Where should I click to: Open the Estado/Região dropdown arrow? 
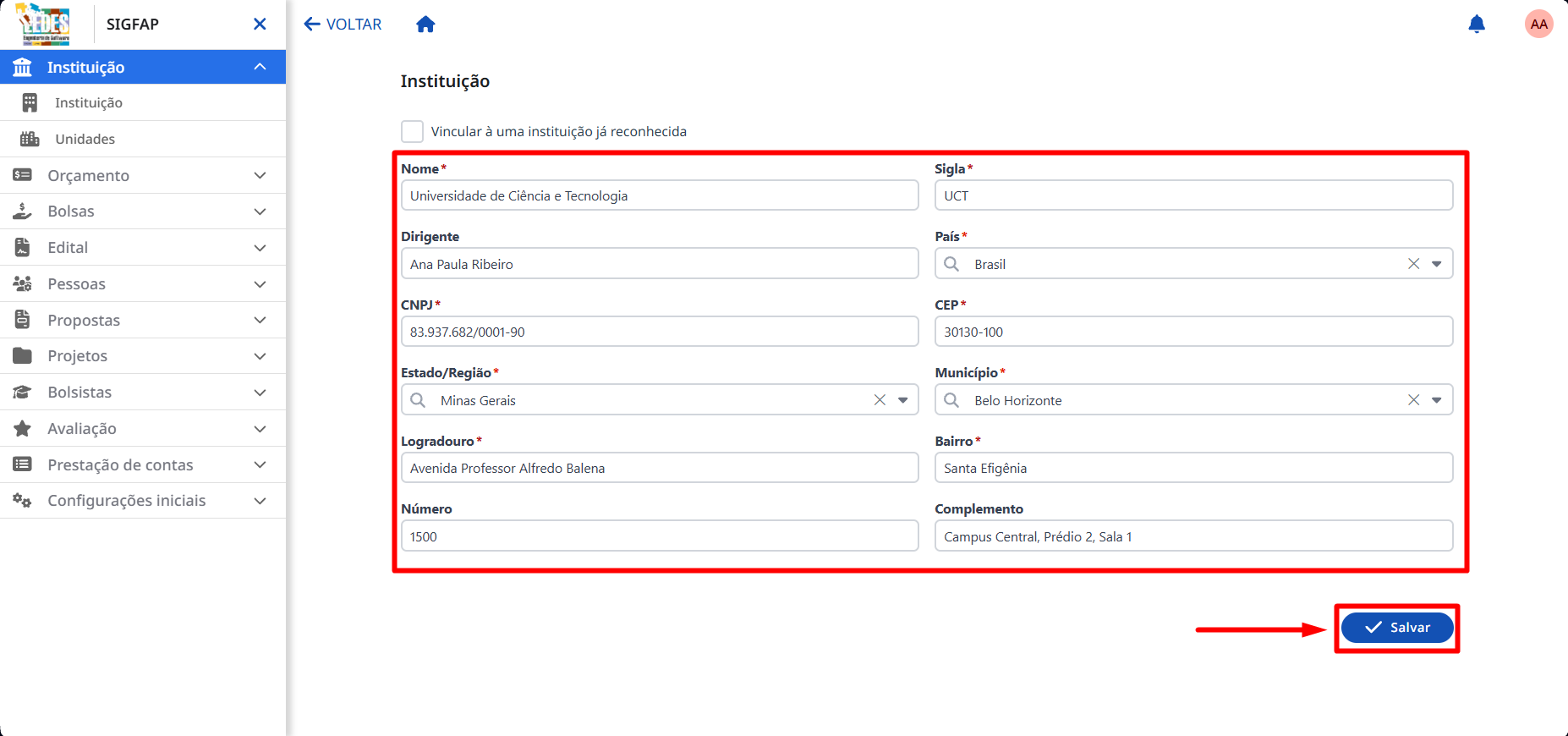pyautogui.click(x=902, y=400)
